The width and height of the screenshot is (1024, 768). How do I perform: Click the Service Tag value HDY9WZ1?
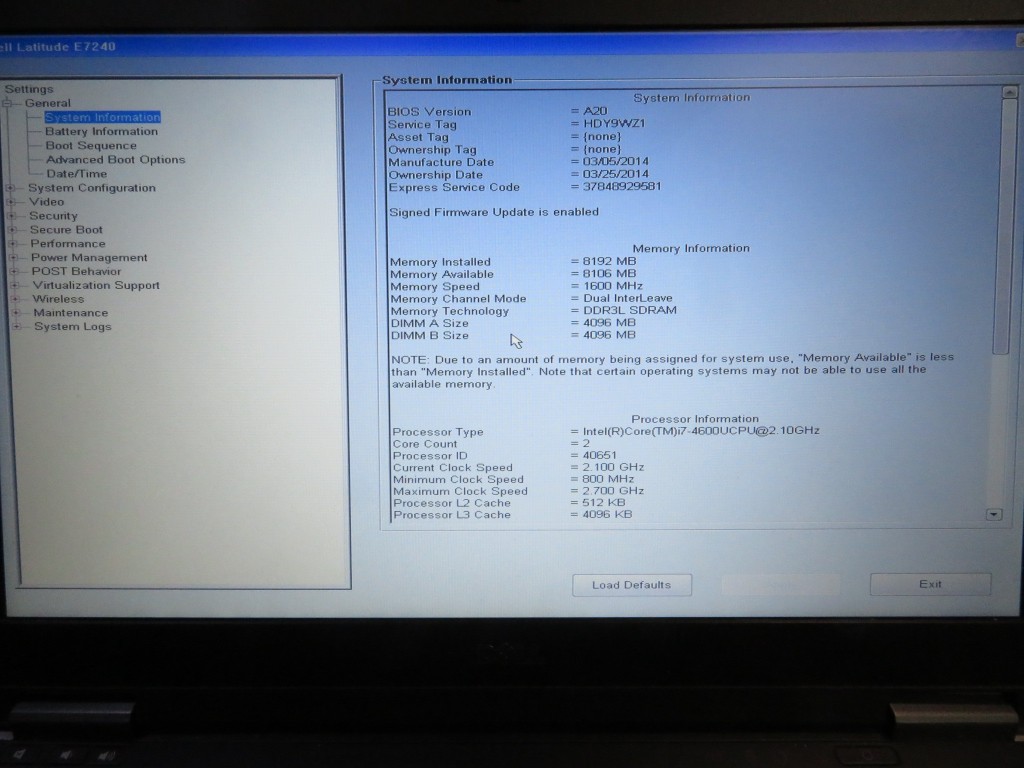pyautogui.click(x=614, y=123)
